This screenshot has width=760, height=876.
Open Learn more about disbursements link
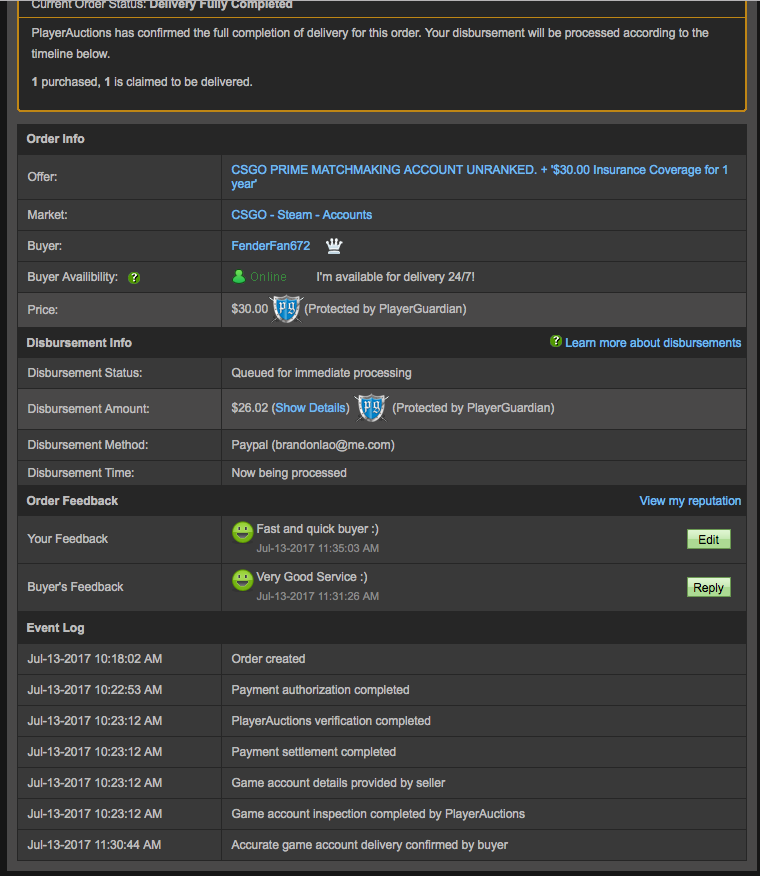click(x=653, y=343)
